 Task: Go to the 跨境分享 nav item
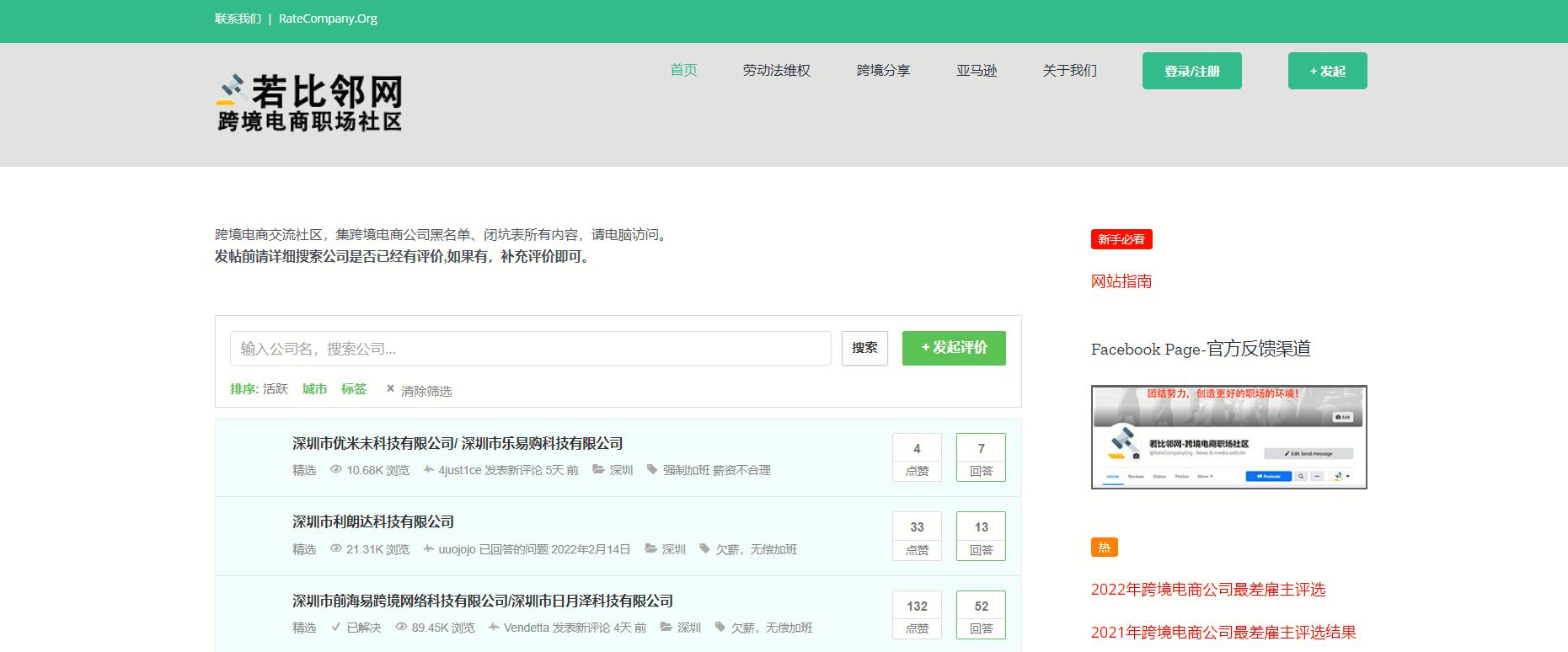[883, 71]
